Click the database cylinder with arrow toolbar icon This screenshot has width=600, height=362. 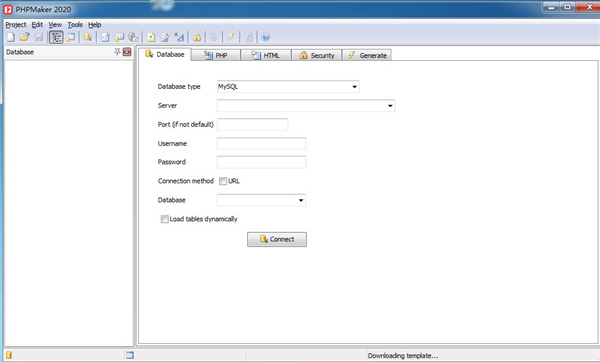pyautogui.click(x=88, y=37)
